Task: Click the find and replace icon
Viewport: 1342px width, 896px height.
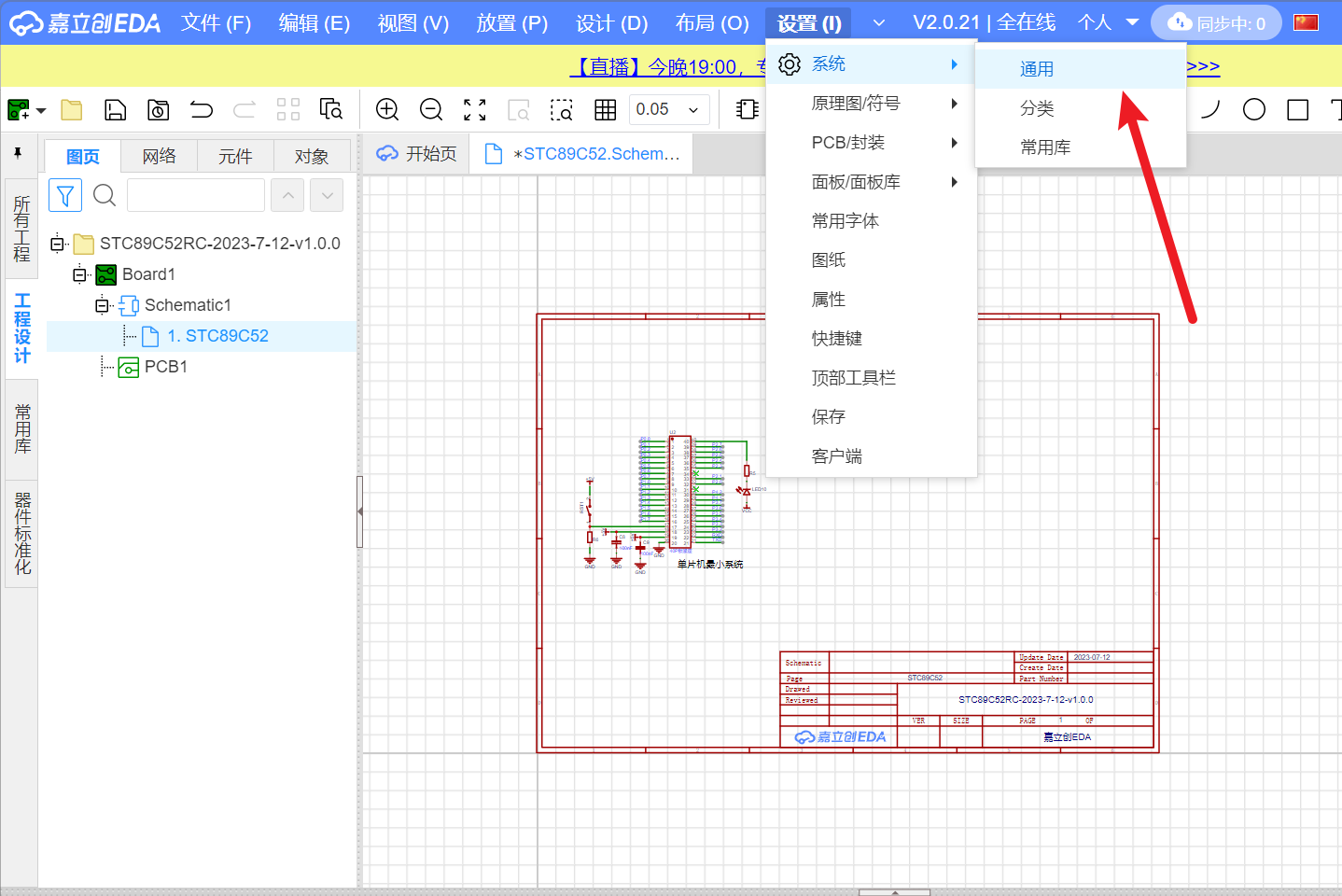Action: tap(331, 110)
